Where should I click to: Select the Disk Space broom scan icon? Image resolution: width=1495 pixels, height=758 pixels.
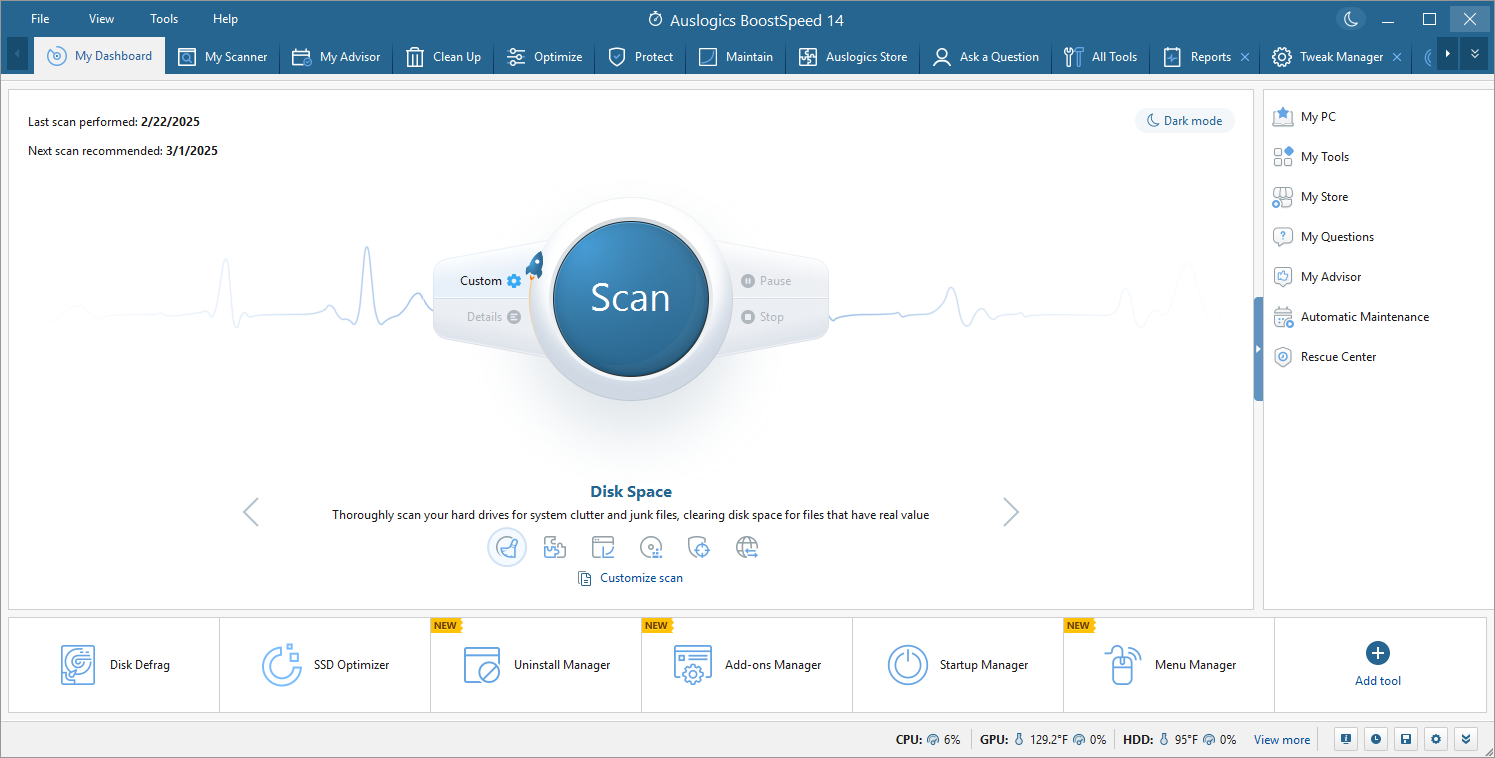tap(507, 547)
